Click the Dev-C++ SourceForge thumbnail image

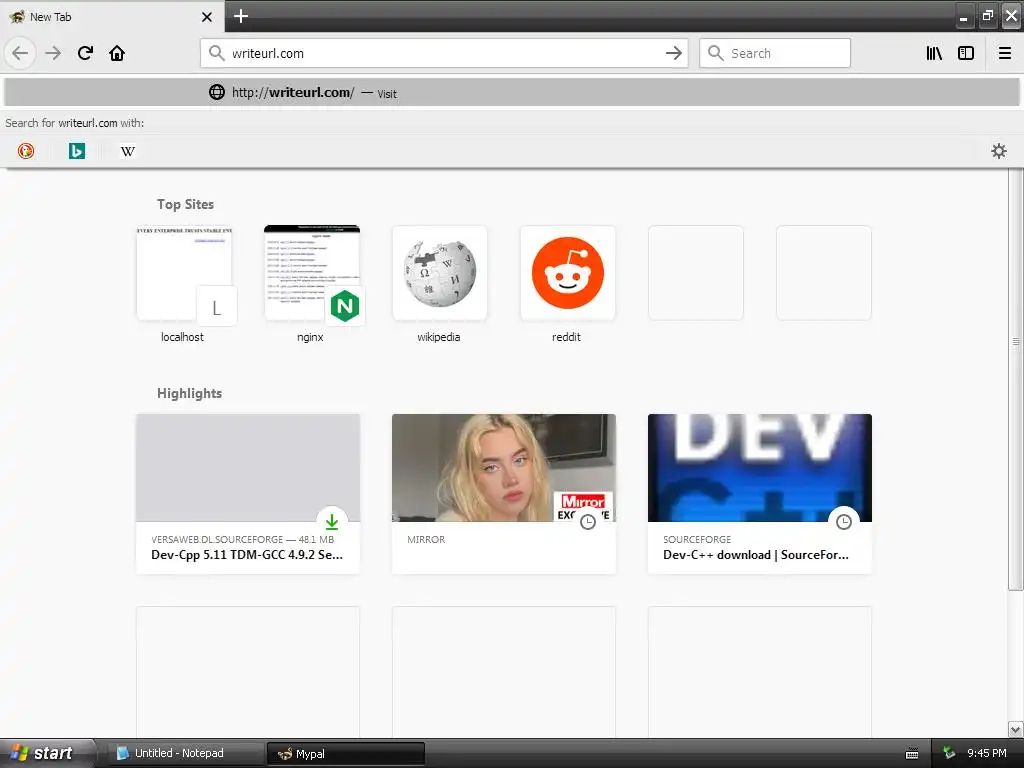pyautogui.click(x=760, y=468)
